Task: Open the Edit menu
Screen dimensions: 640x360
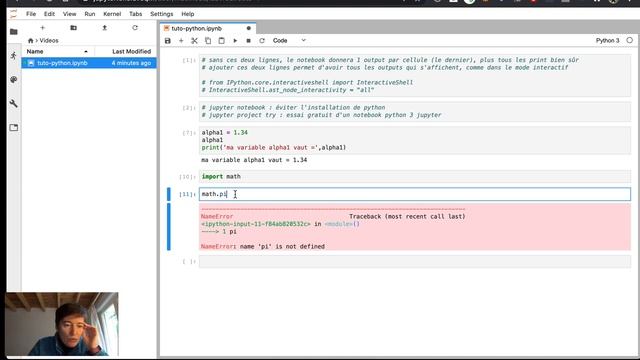Action: tap(49, 14)
